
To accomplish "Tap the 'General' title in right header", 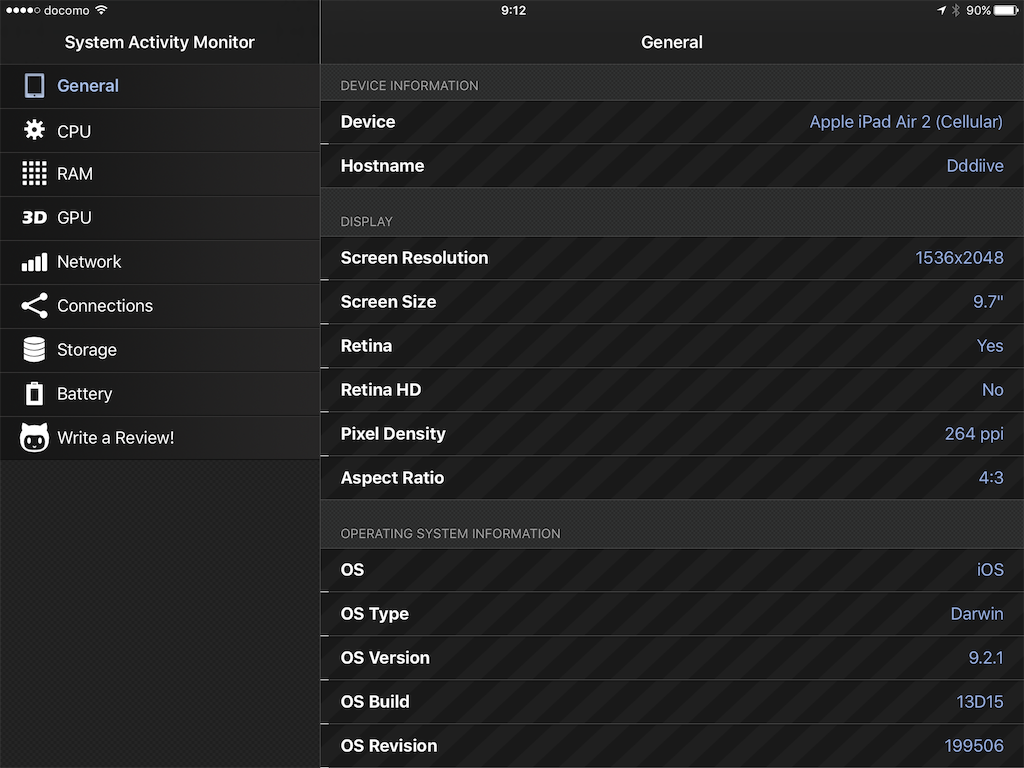I will [x=671, y=42].
